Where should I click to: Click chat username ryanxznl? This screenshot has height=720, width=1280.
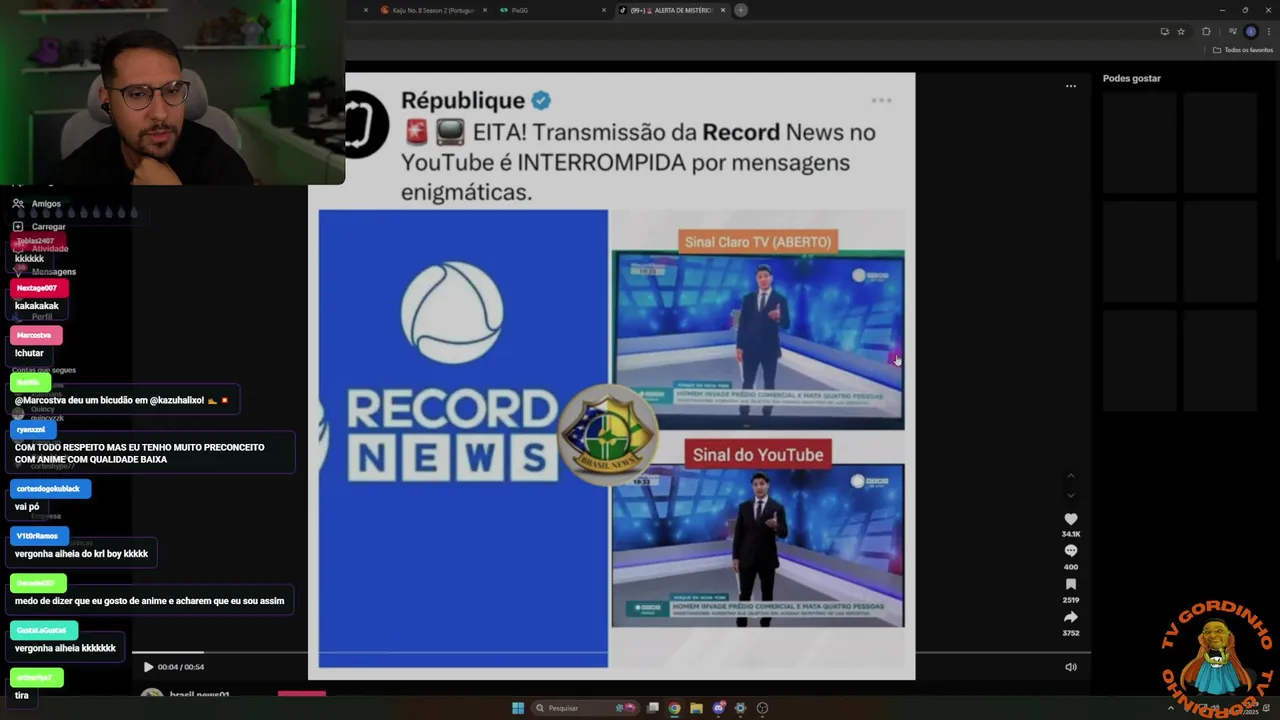31,429
